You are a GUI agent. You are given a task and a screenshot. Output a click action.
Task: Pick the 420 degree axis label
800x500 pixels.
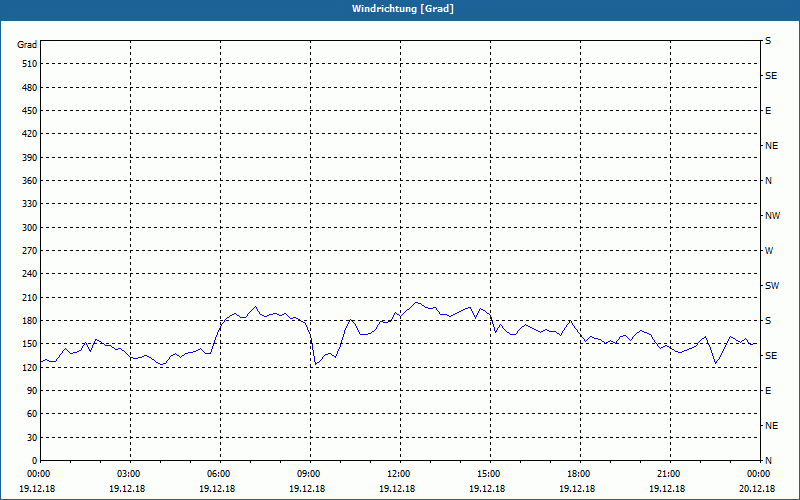[x=30, y=134]
